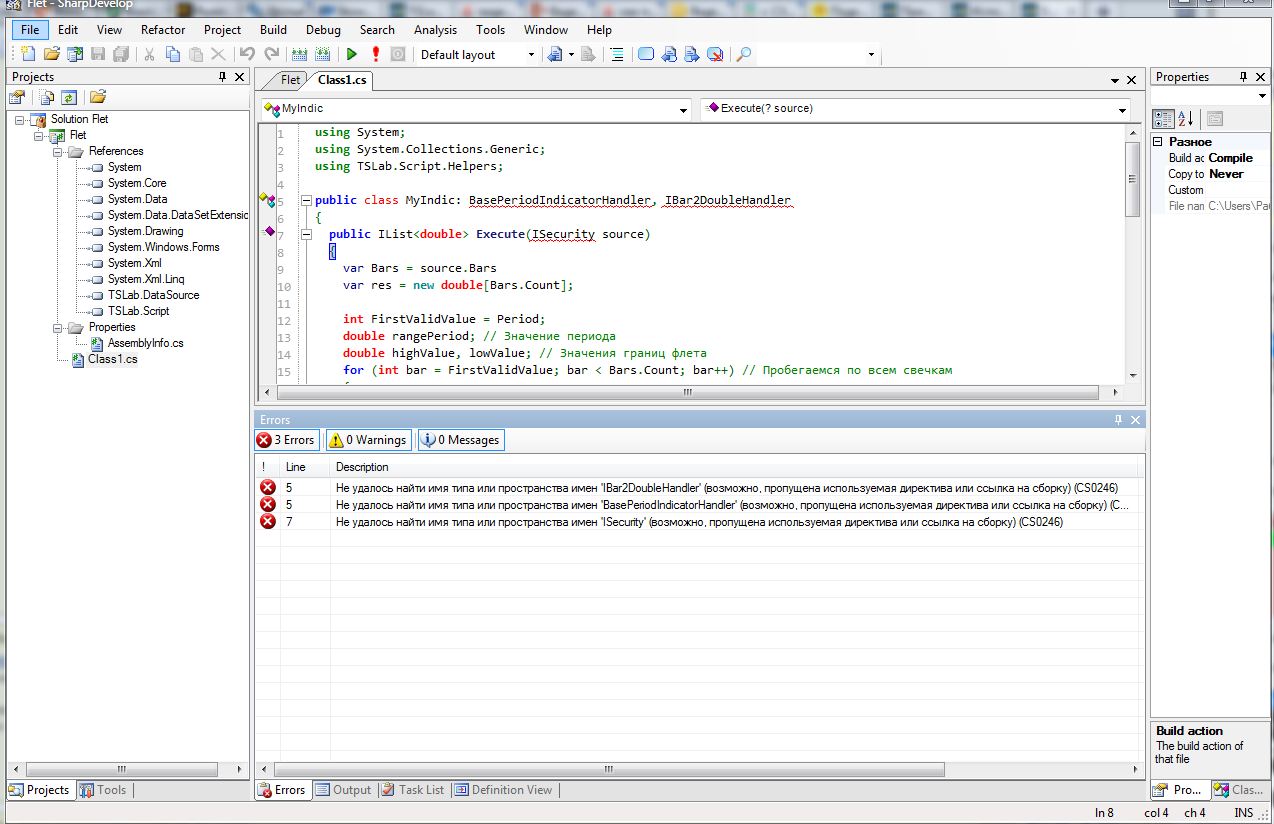Viewport: 1274px width, 824px height.
Task: Click the magnifier Find icon in toolbar
Action: point(743,55)
